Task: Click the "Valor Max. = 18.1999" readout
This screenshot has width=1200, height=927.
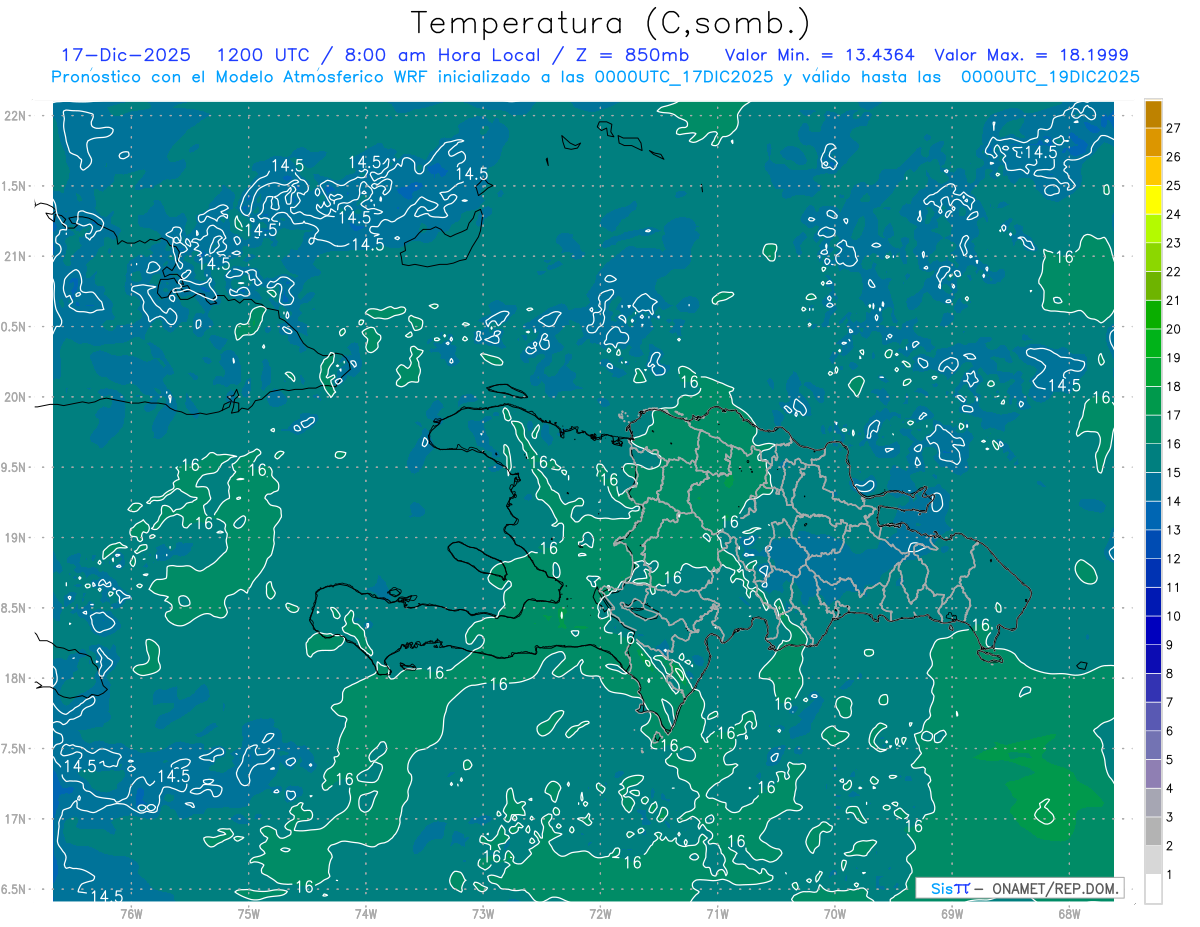Action: coord(1032,55)
